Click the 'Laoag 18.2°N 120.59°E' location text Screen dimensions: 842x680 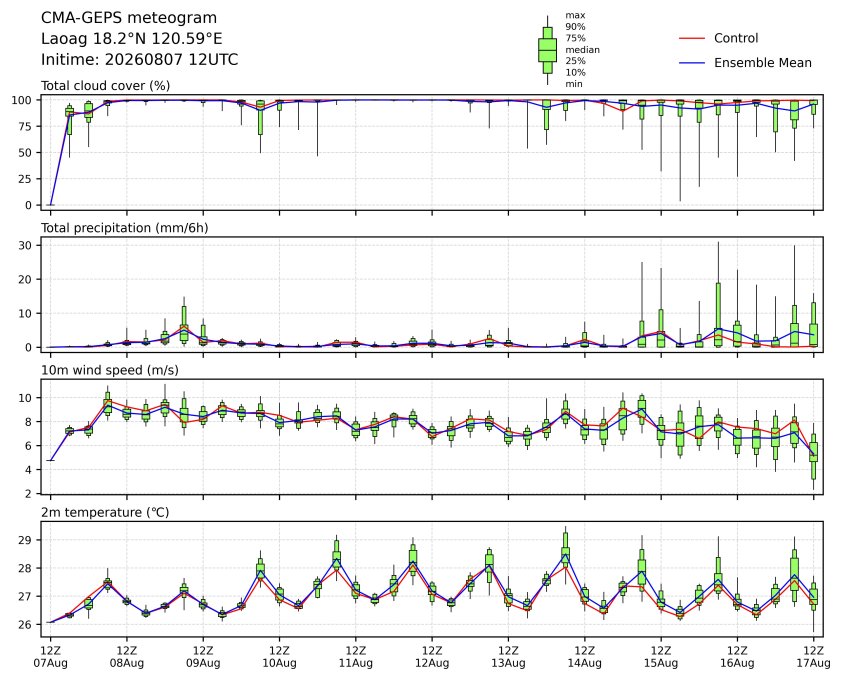pos(132,39)
